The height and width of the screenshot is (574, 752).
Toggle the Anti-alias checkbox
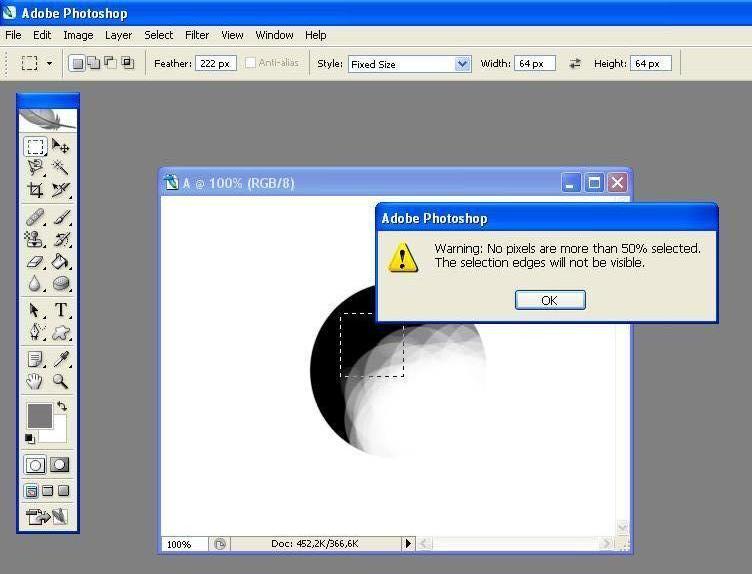point(250,63)
